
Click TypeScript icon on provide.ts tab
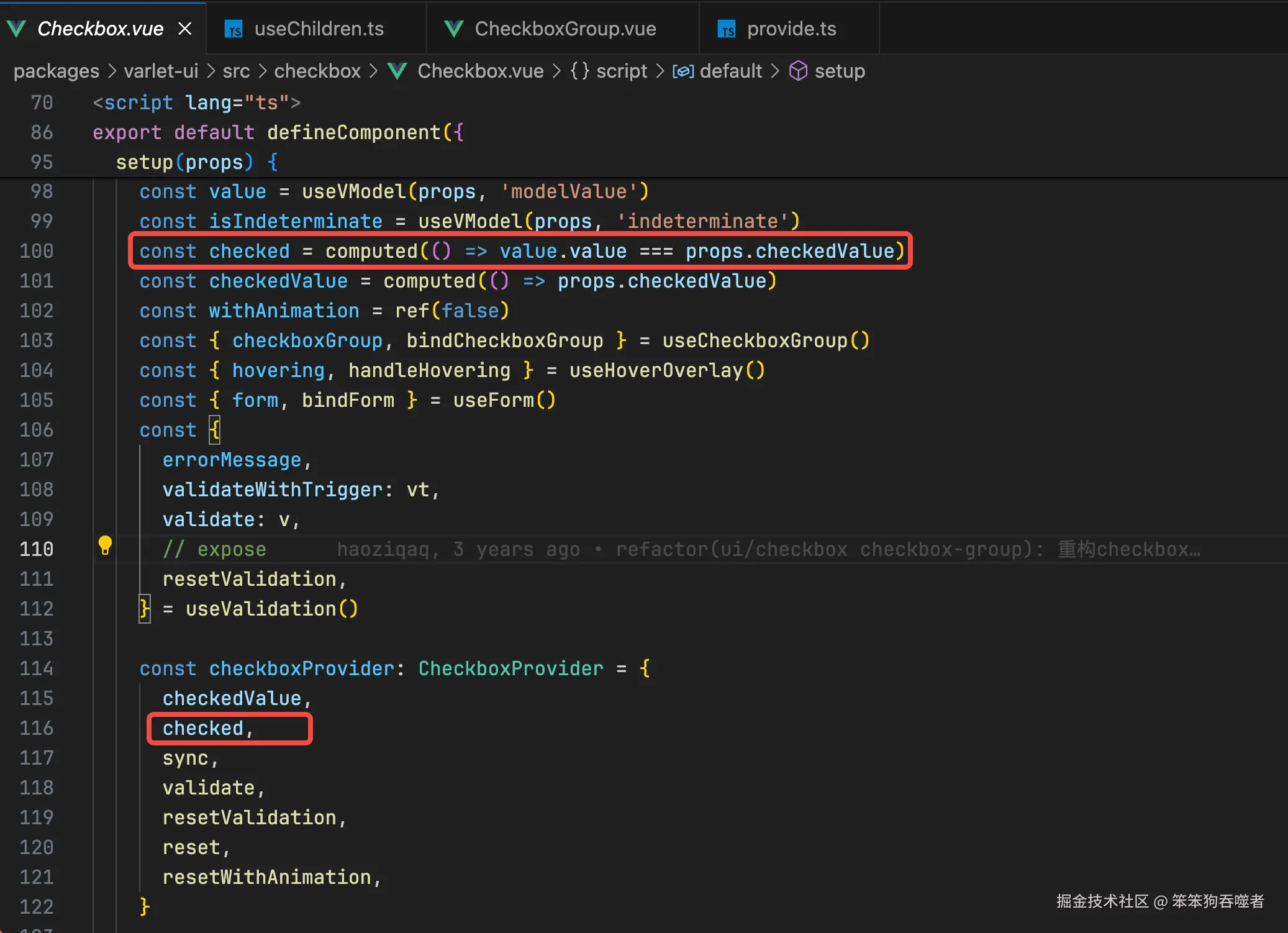(727, 29)
